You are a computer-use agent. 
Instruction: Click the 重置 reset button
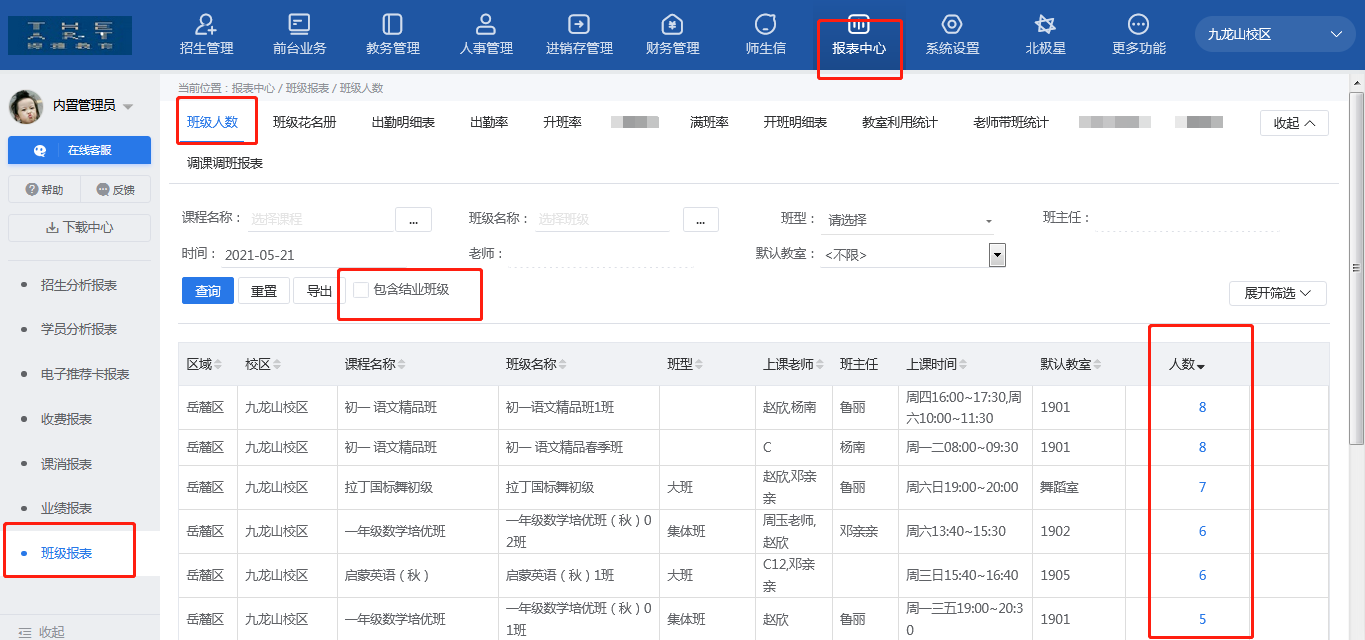click(x=264, y=291)
